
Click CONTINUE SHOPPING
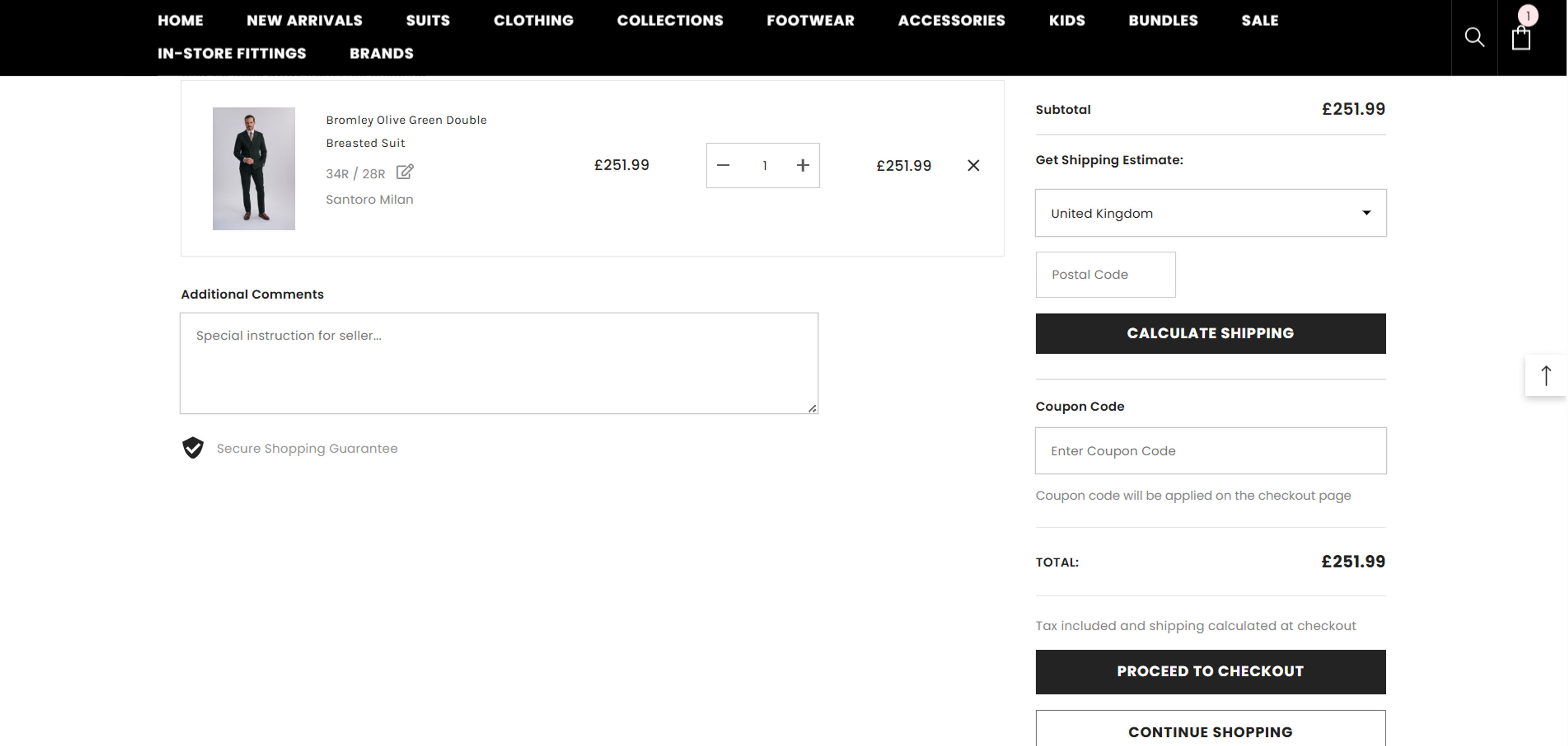[x=1210, y=732]
